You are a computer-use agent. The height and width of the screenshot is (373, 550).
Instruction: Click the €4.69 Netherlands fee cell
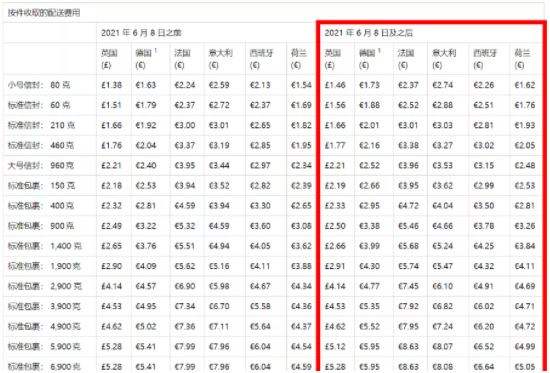click(525, 286)
